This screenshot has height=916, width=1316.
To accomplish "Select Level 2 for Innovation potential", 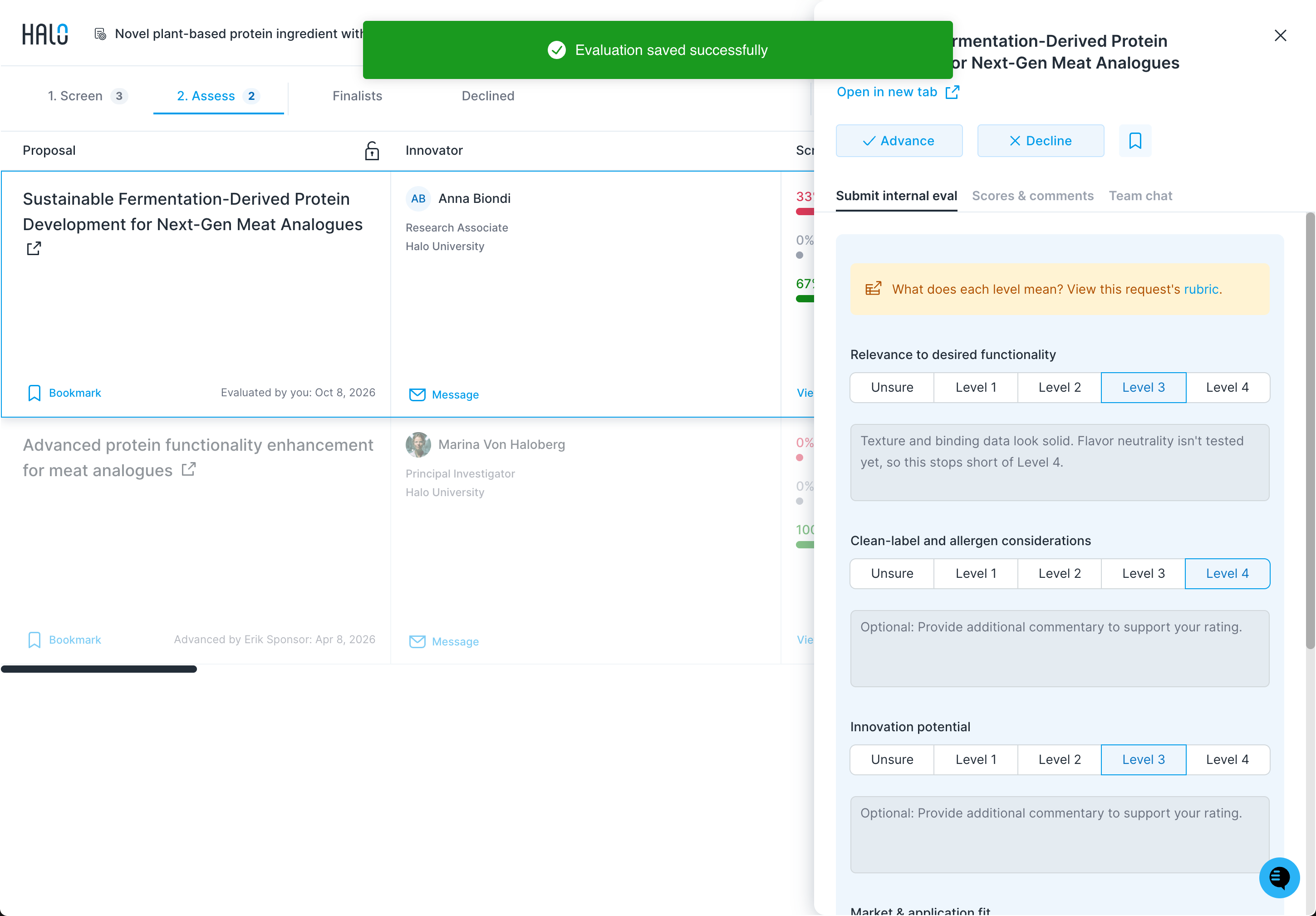I will click(x=1059, y=760).
